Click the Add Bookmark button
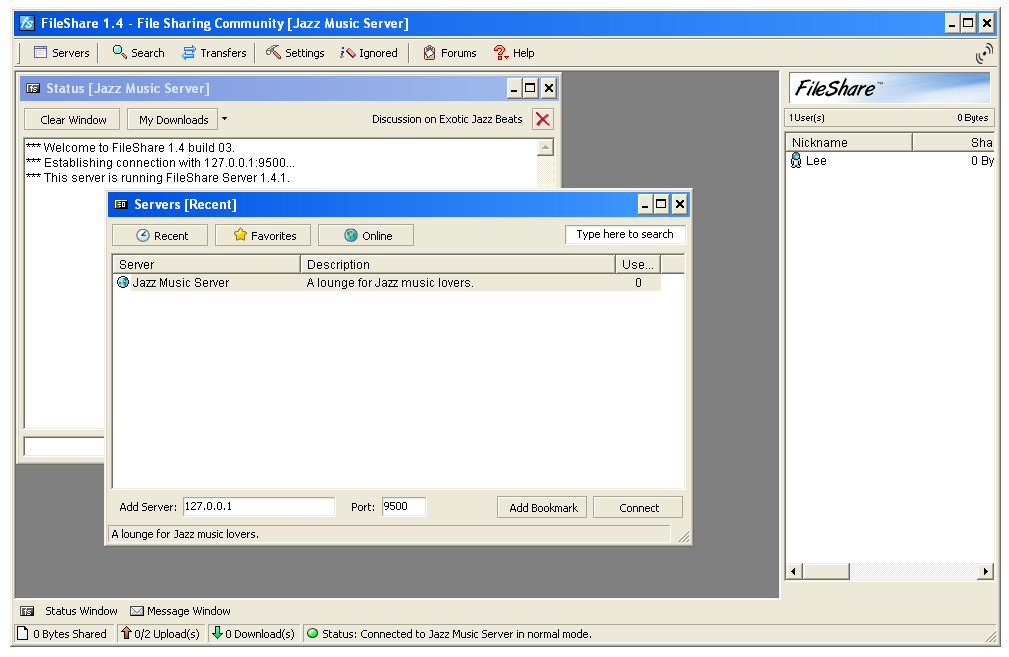The width and height of the screenshot is (1009, 657). click(x=543, y=508)
